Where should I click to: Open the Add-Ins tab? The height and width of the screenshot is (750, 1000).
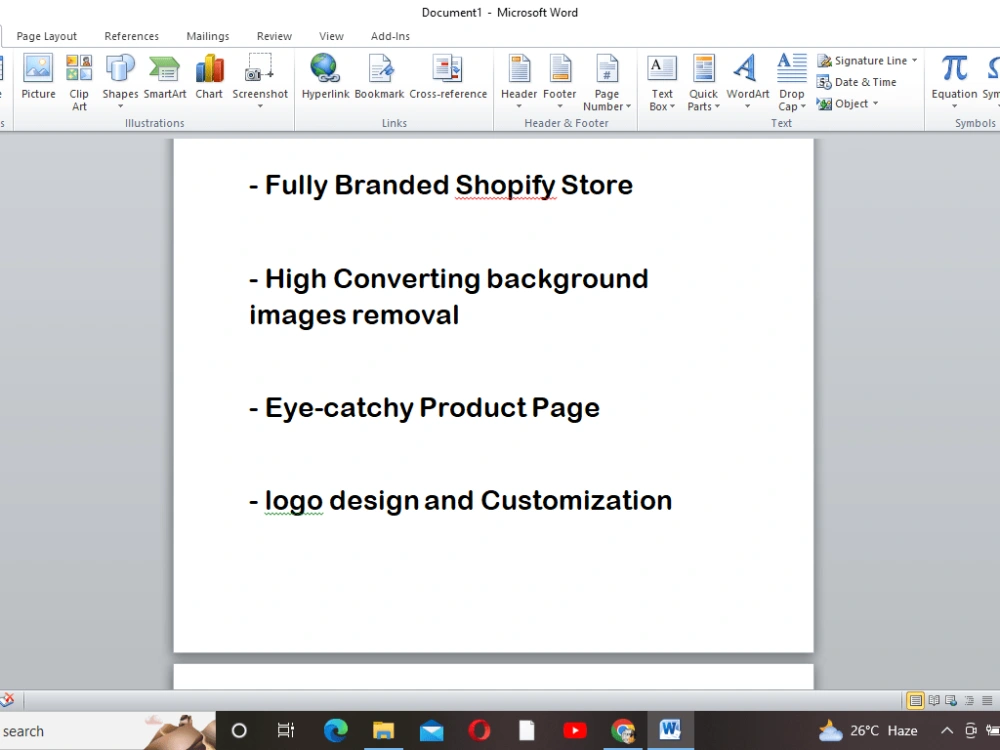pyautogui.click(x=390, y=36)
